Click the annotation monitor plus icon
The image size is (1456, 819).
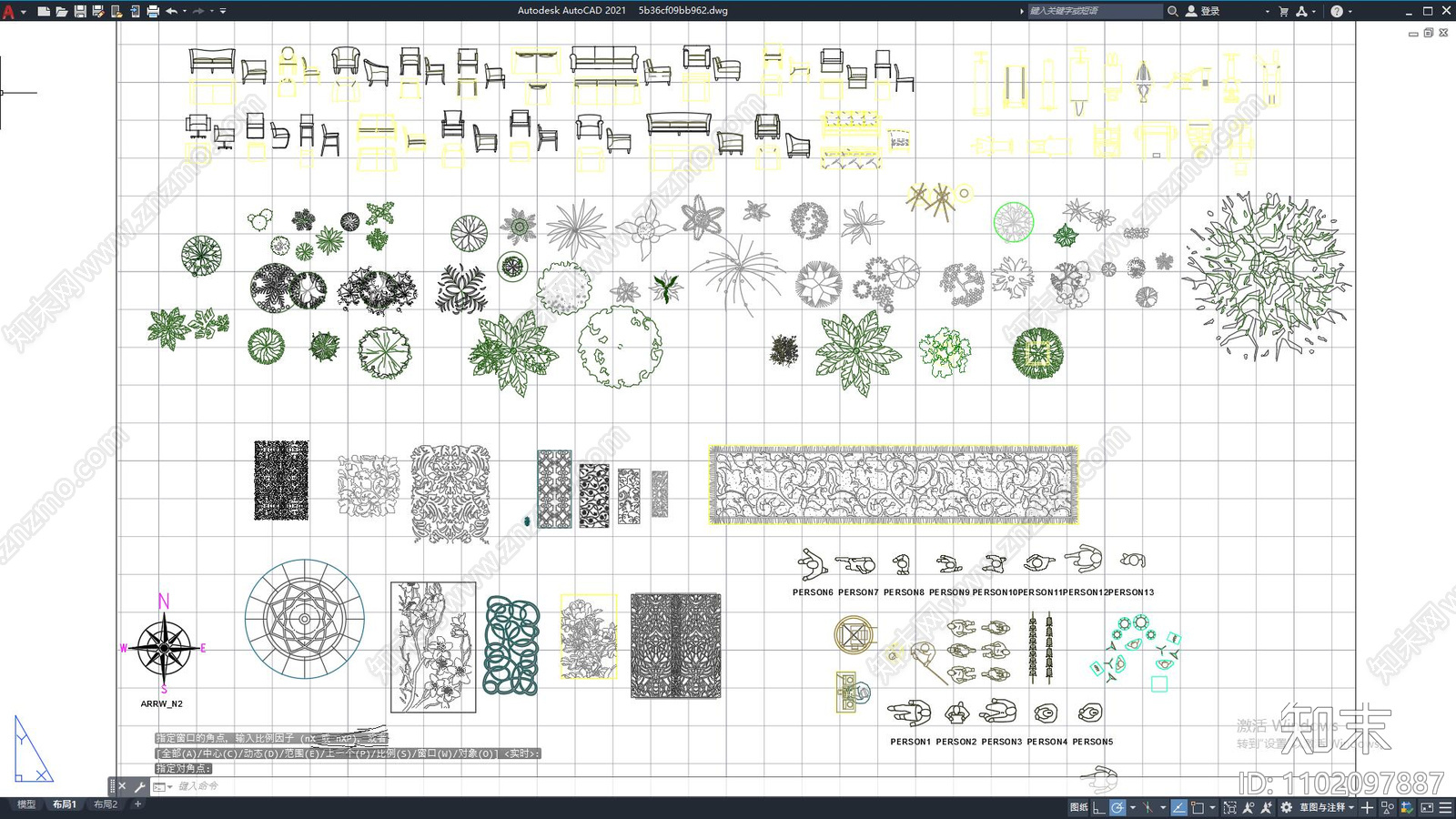1367,807
